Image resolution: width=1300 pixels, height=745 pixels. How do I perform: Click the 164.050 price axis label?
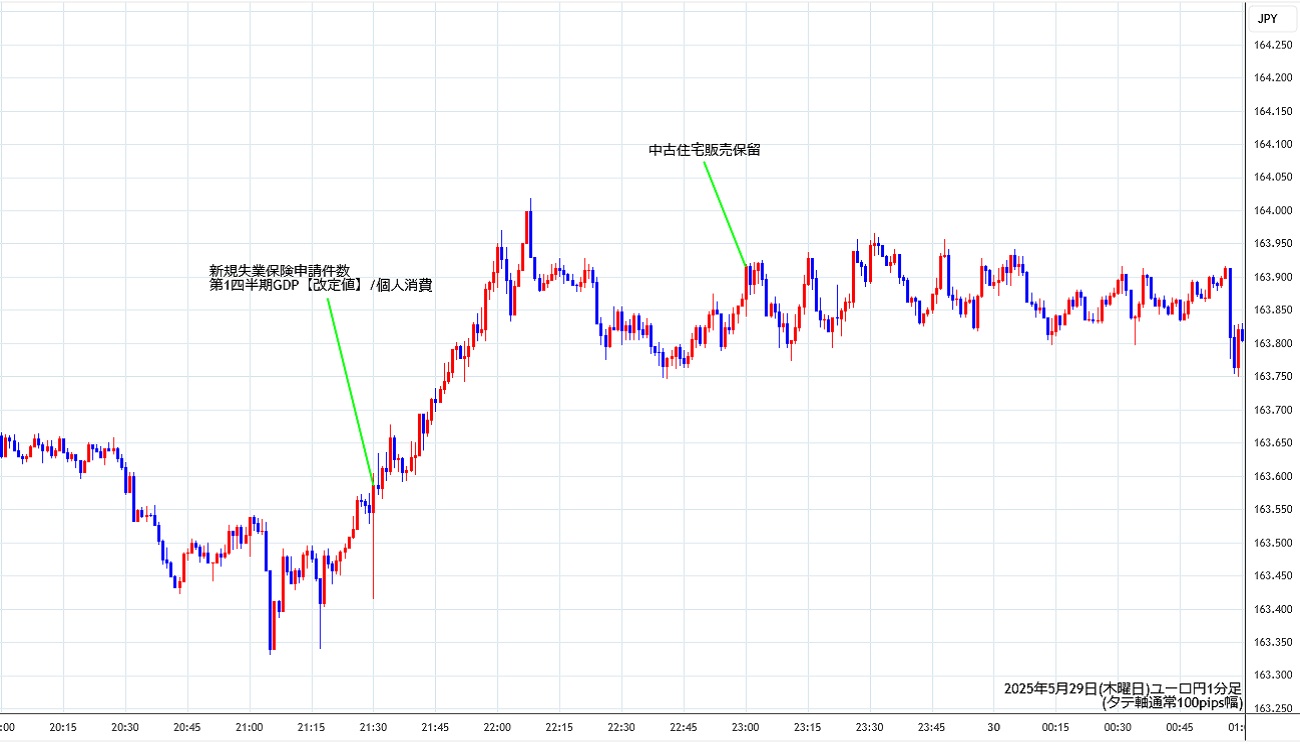[1272, 177]
